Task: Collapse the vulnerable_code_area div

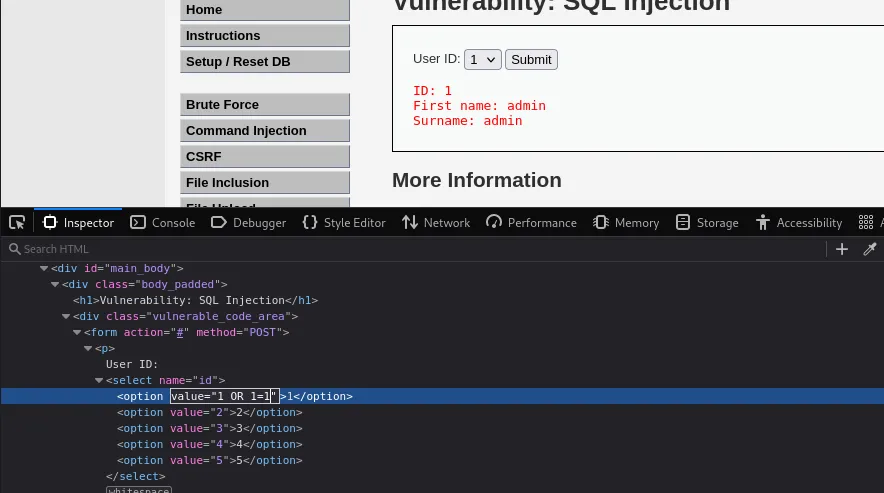Action: 66,316
